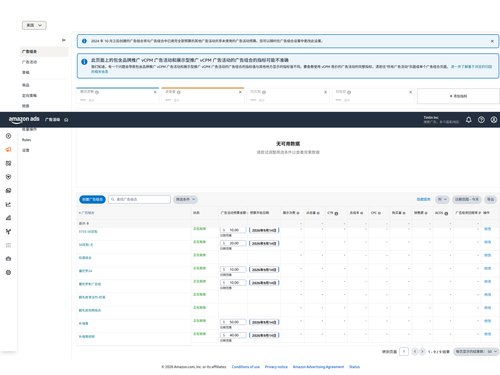Open the shield icon in the left rail

(x=8, y=177)
